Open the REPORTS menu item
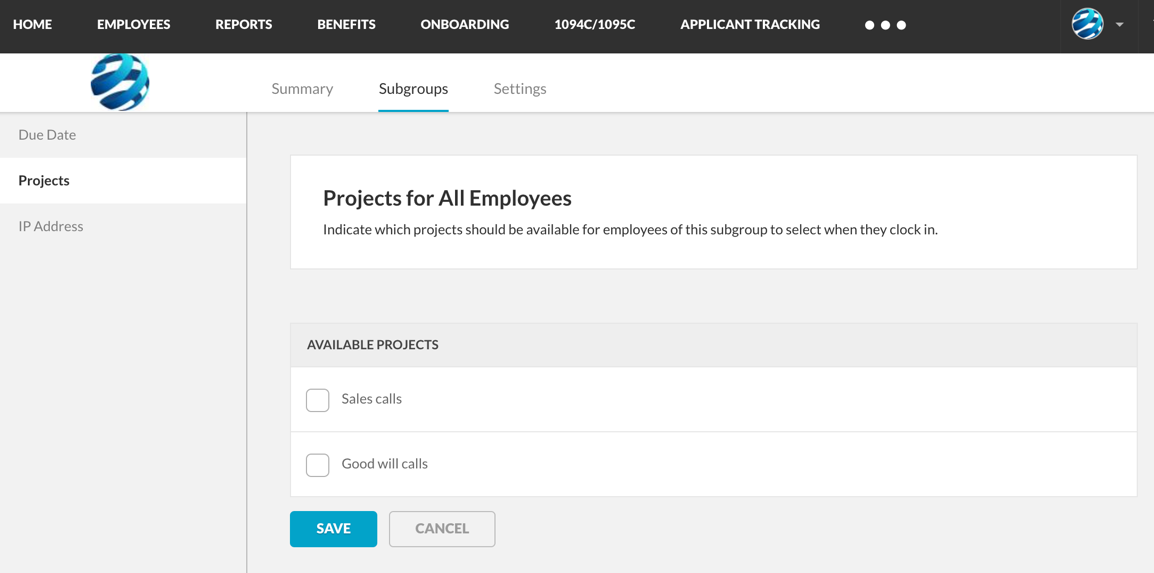Image resolution: width=1154 pixels, height=573 pixels. coord(244,24)
